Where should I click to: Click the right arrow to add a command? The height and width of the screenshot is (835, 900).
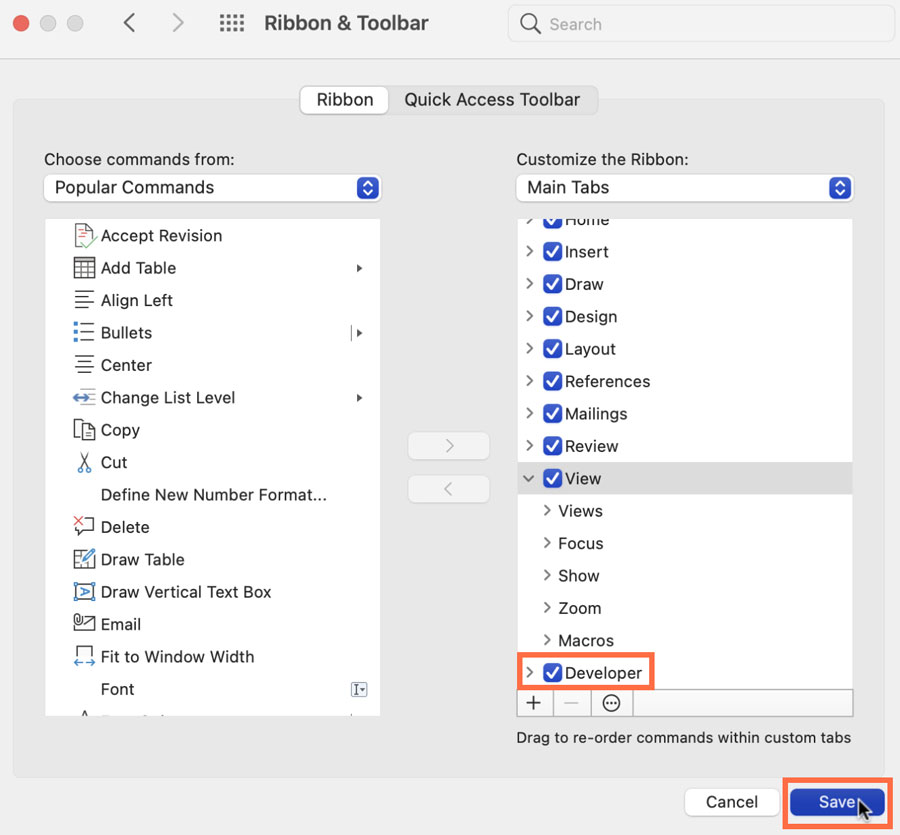tap(448, 445)
